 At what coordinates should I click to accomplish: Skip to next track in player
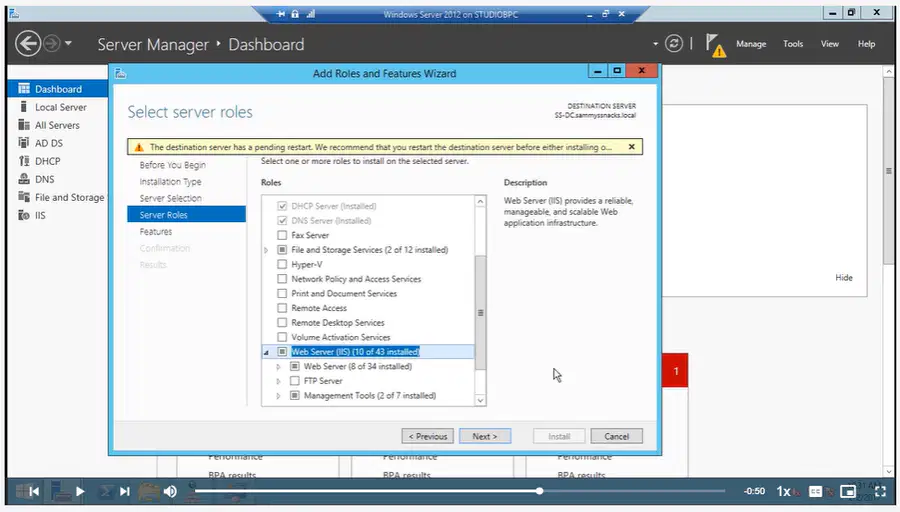coord(125,491)
